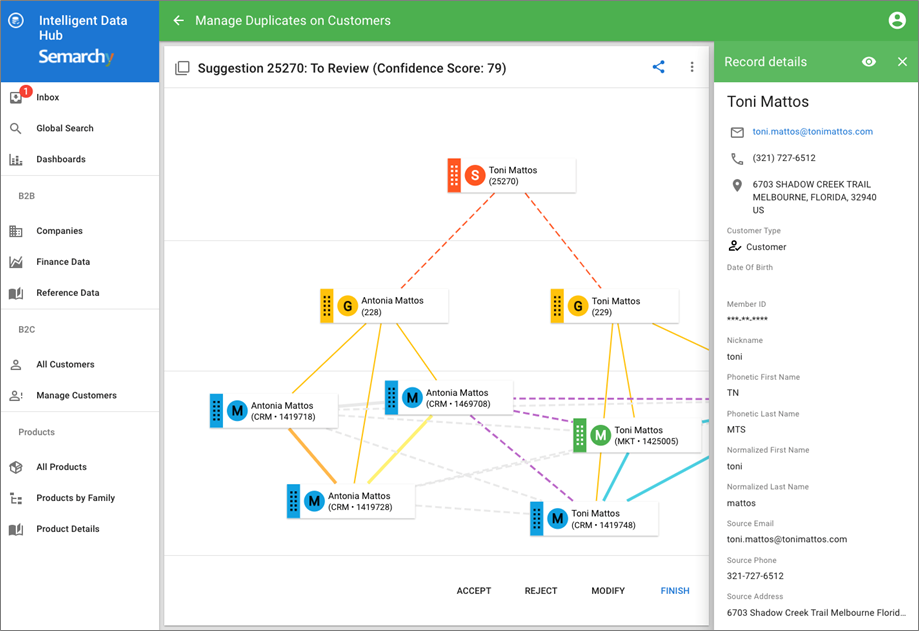The height and width of the screenshot is (631, 919).
Task: Open Inbox in the sidebar
Action: (x=80, y=97)
